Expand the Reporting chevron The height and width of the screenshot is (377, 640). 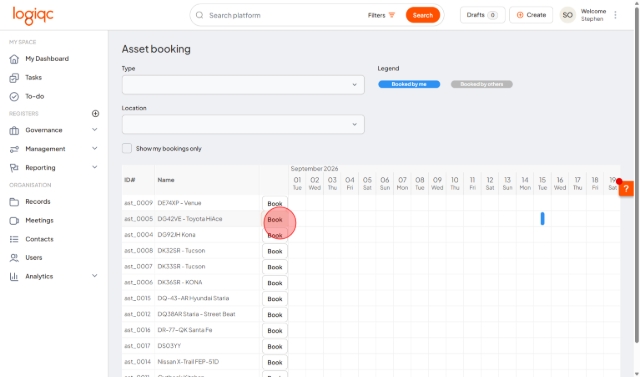tap(95, 167)
